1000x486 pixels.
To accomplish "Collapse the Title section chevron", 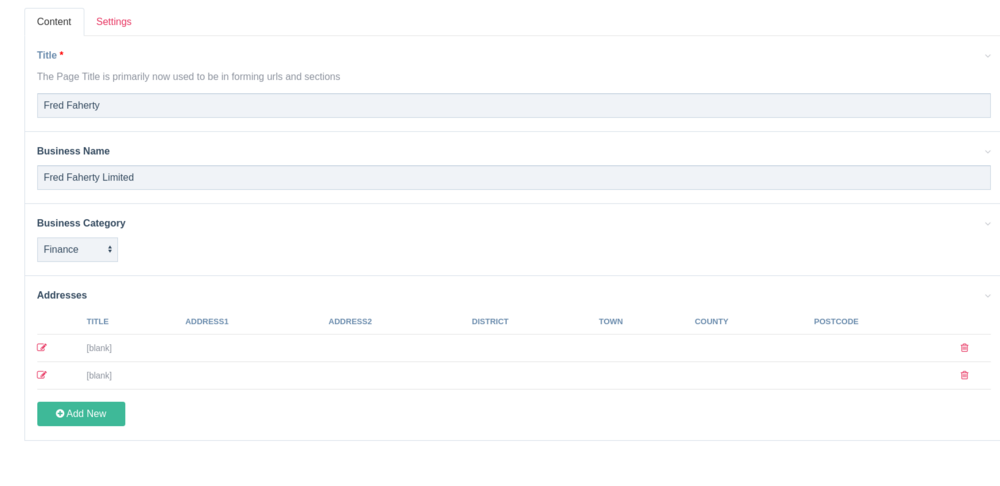I will point(988,56).
